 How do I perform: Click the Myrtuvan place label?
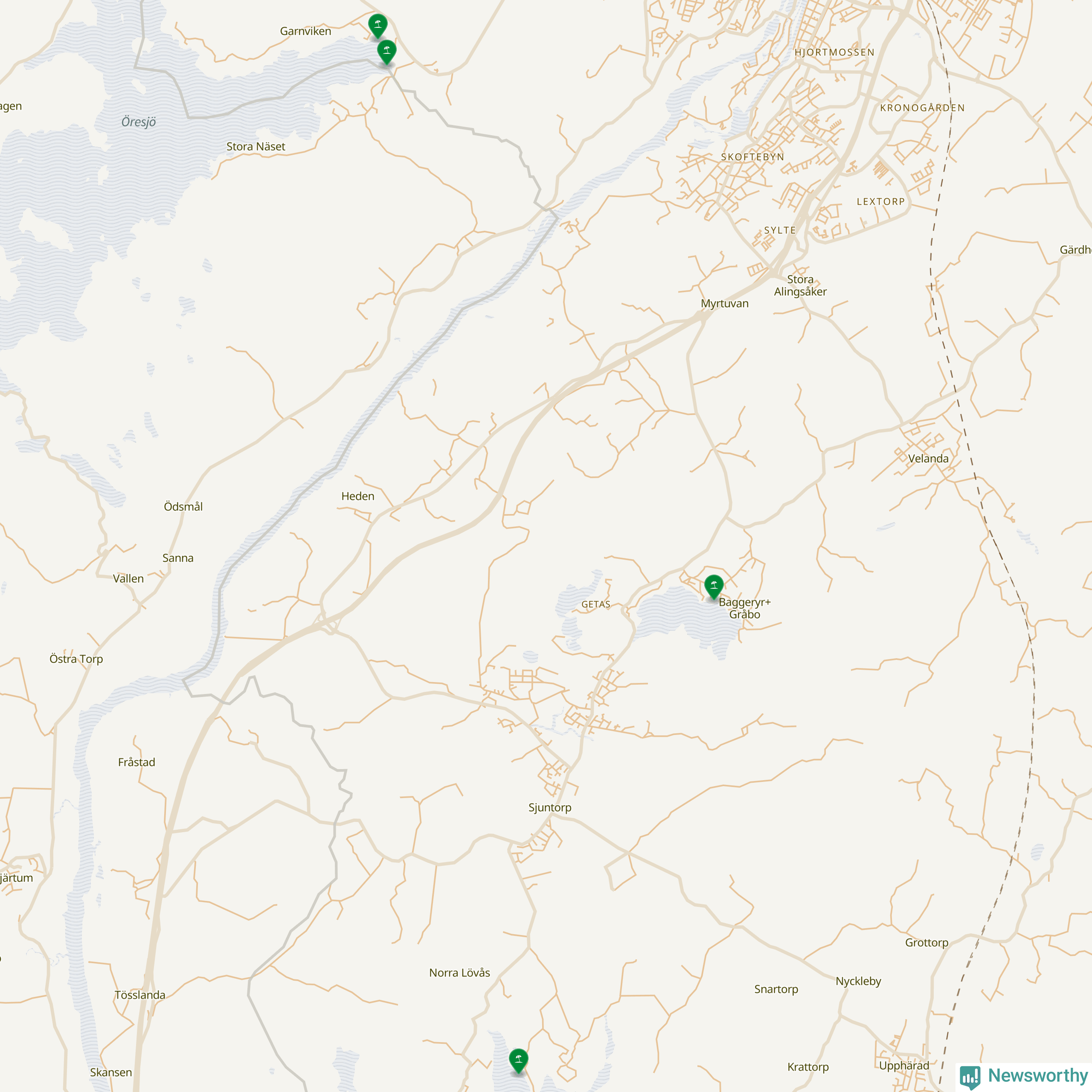click(725, 304)
